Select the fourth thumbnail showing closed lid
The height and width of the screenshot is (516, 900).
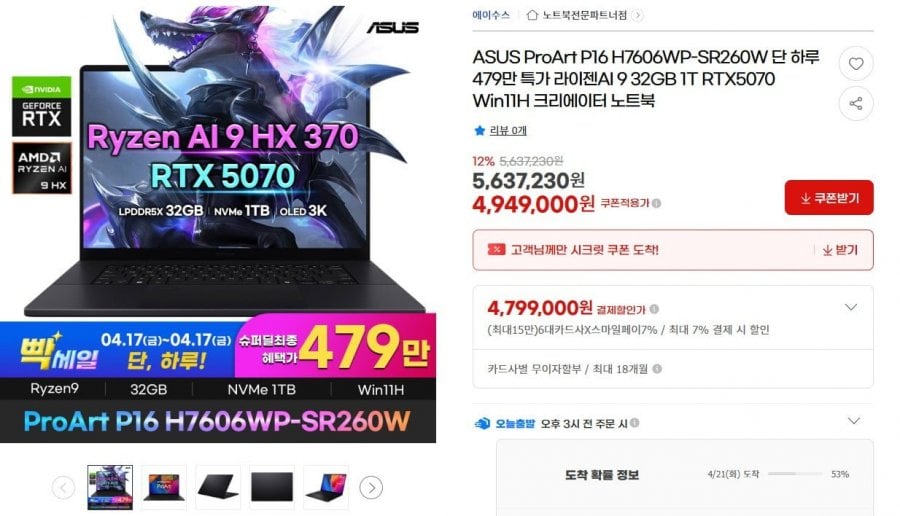pyautogui.click(x=271, y=487)
